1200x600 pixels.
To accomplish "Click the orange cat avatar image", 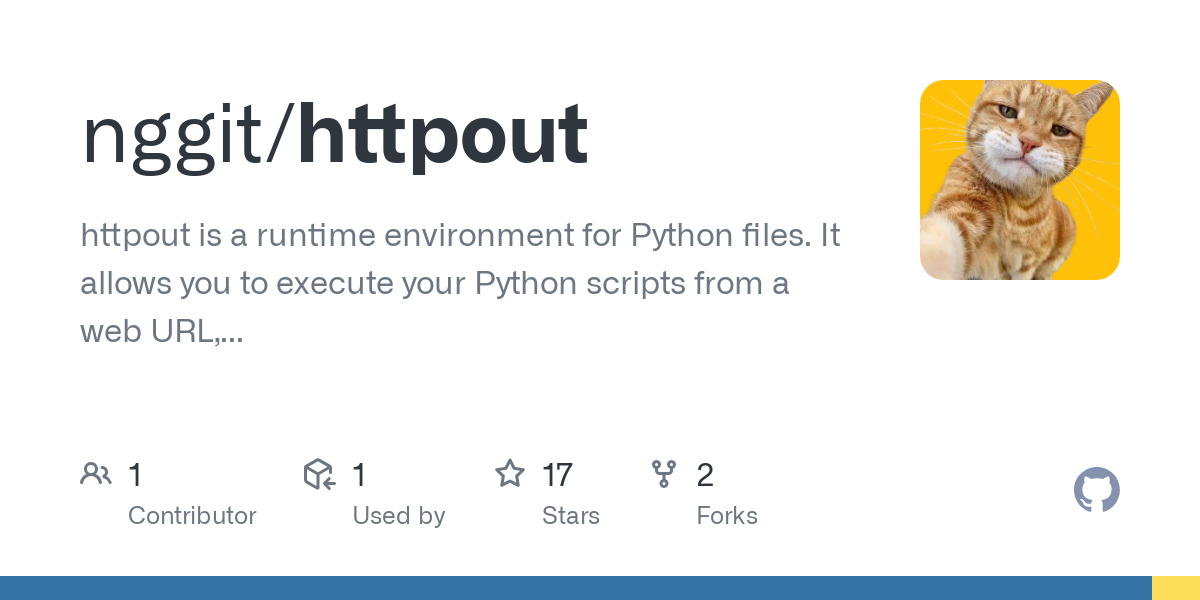I will pos(1020,180).
